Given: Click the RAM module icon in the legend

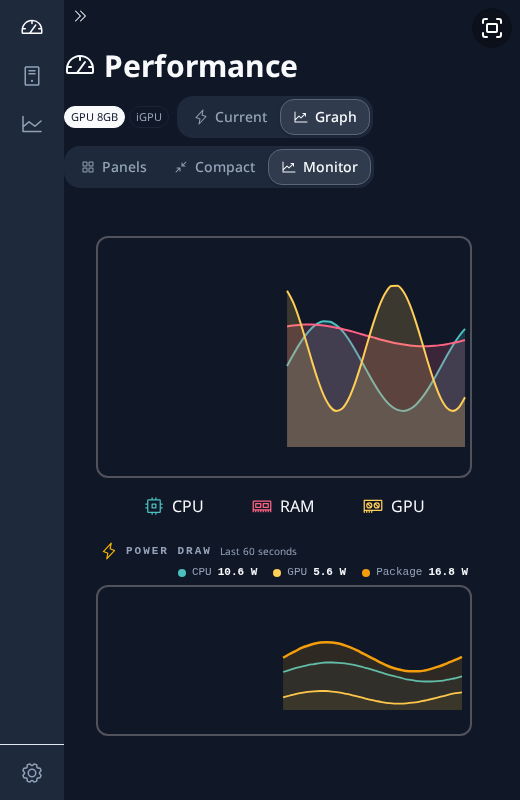Looking at the screenshot, I should coord(262,506).
